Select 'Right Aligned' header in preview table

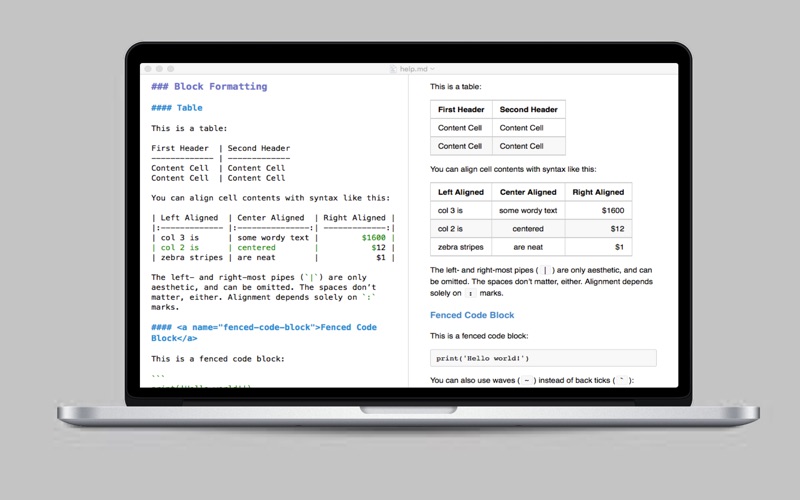point(598,192)
